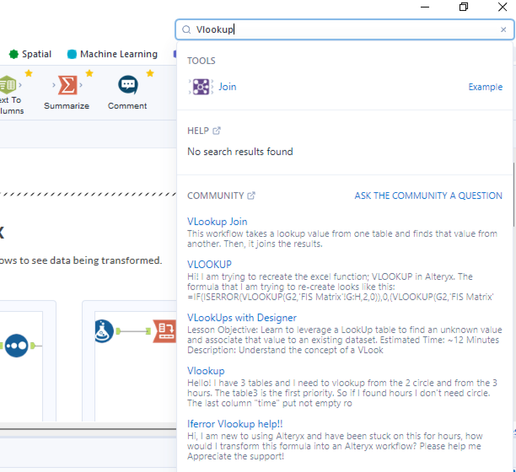Restore down the Designer window
This screenshot has width=516, height=472.
pos(463,7)
